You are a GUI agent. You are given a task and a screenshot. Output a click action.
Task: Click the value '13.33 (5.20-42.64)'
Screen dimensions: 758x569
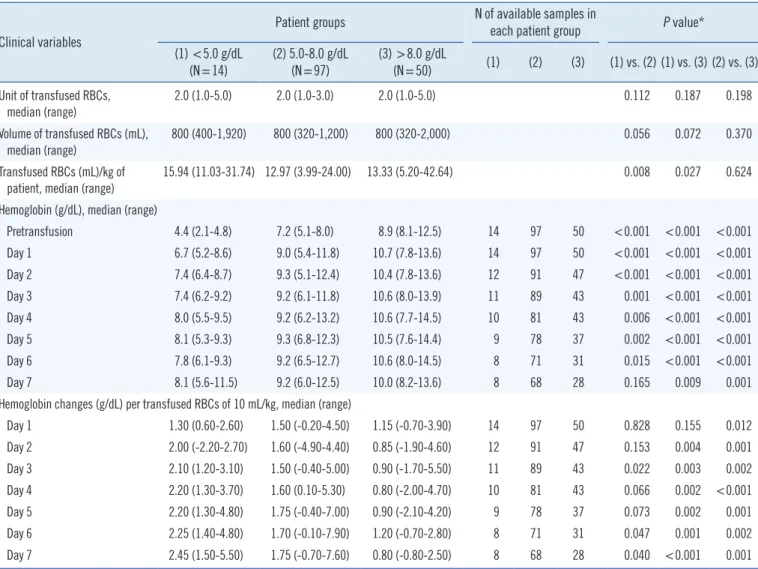click(409, 172)
